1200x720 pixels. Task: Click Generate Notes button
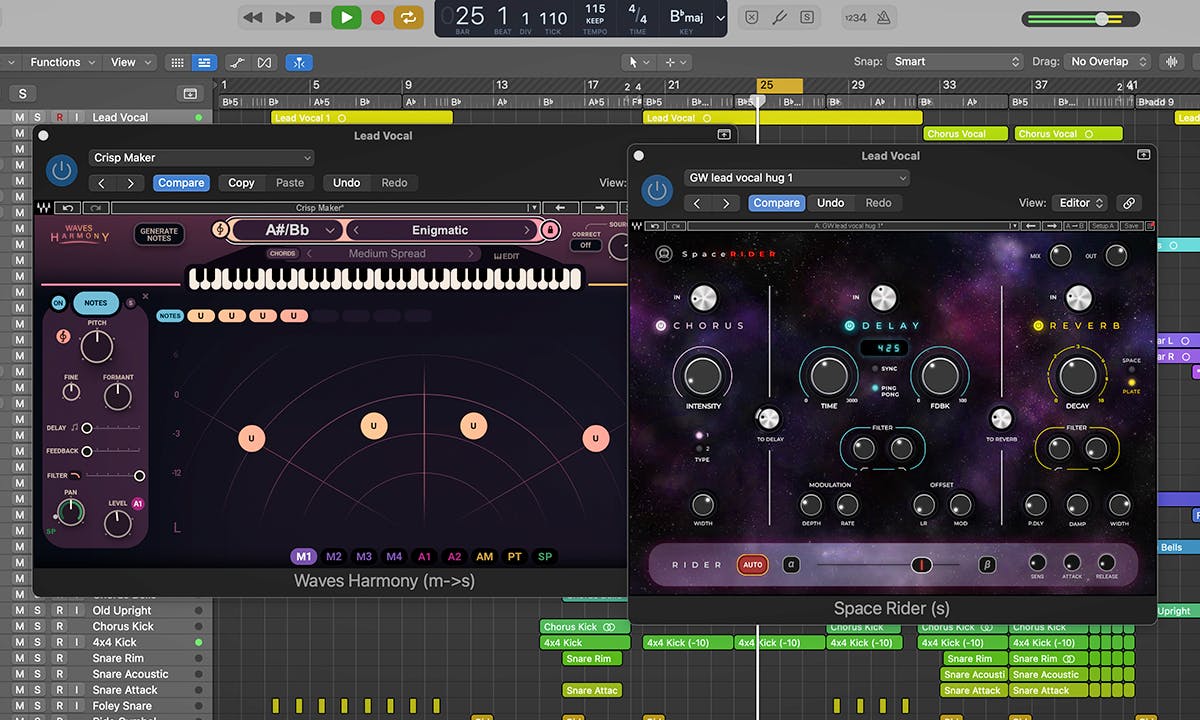[159, 234]
